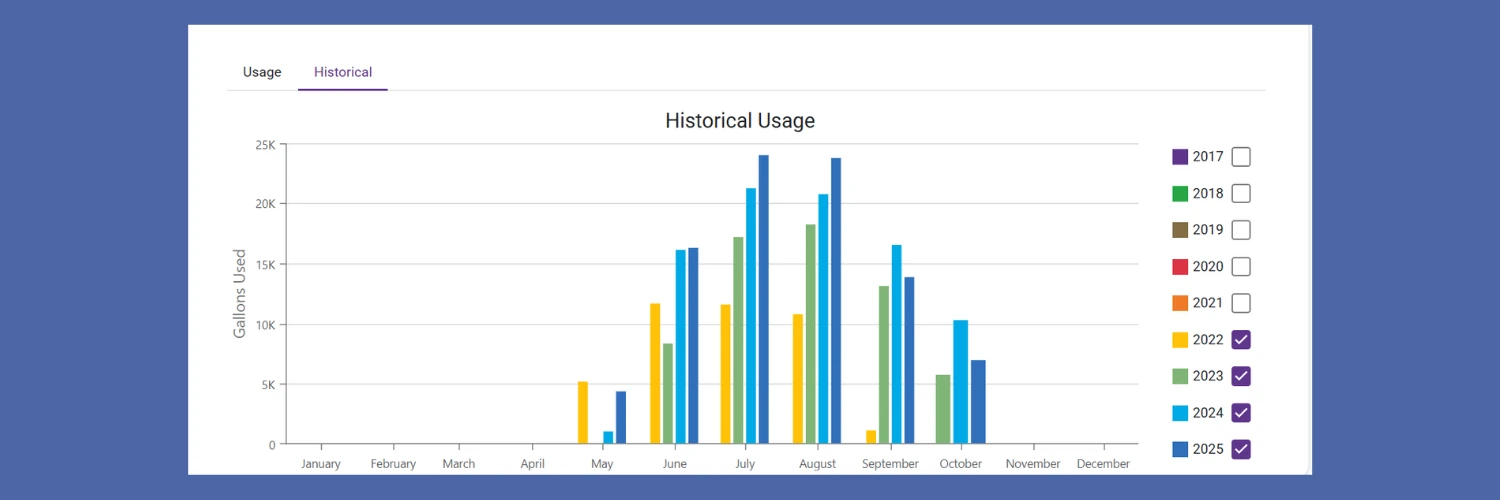Click the dark blue 2025 legend swatch

1180,449
